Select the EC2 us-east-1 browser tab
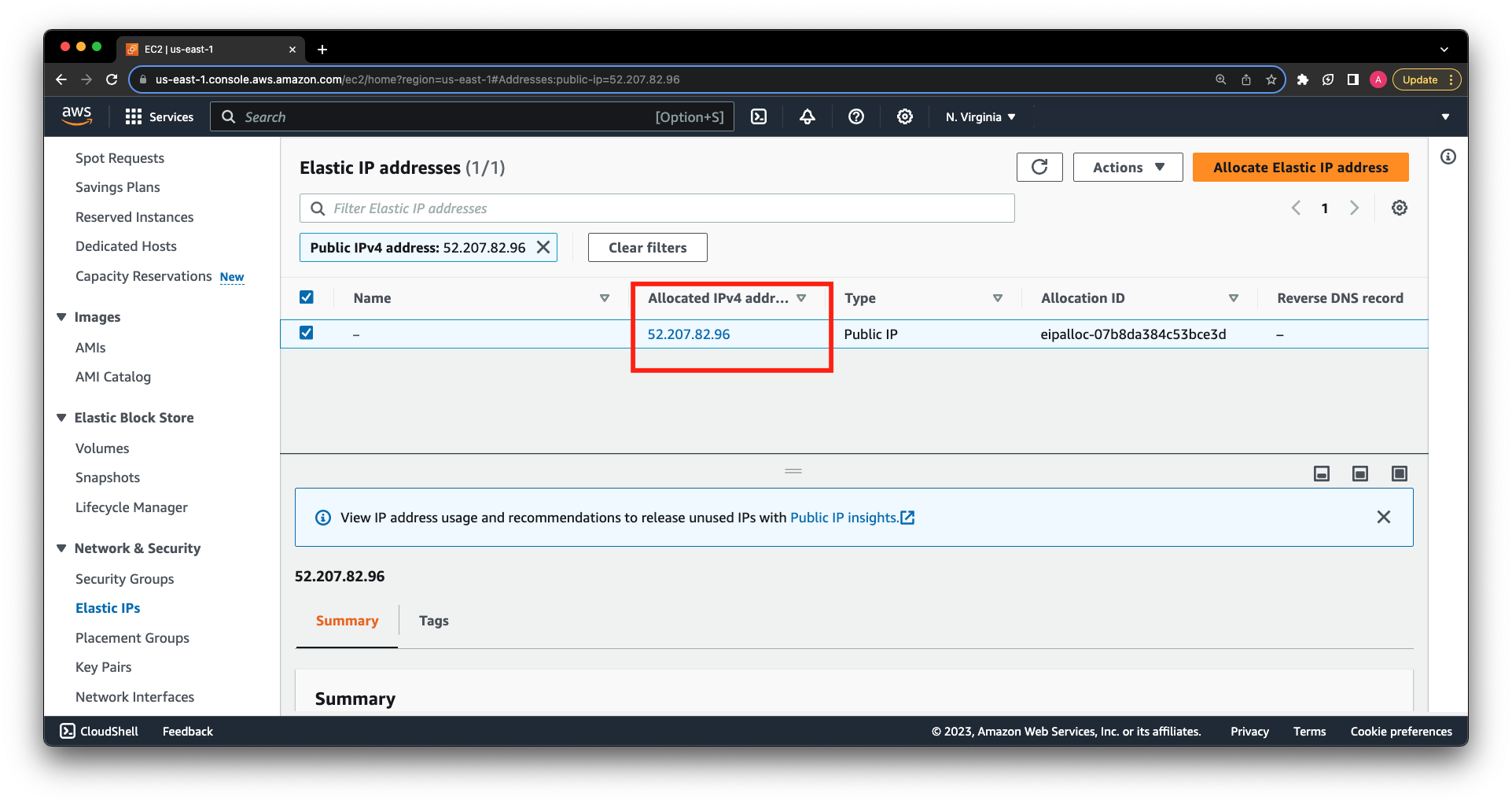Screen dimensions: 1512x804 pos(211,49)
